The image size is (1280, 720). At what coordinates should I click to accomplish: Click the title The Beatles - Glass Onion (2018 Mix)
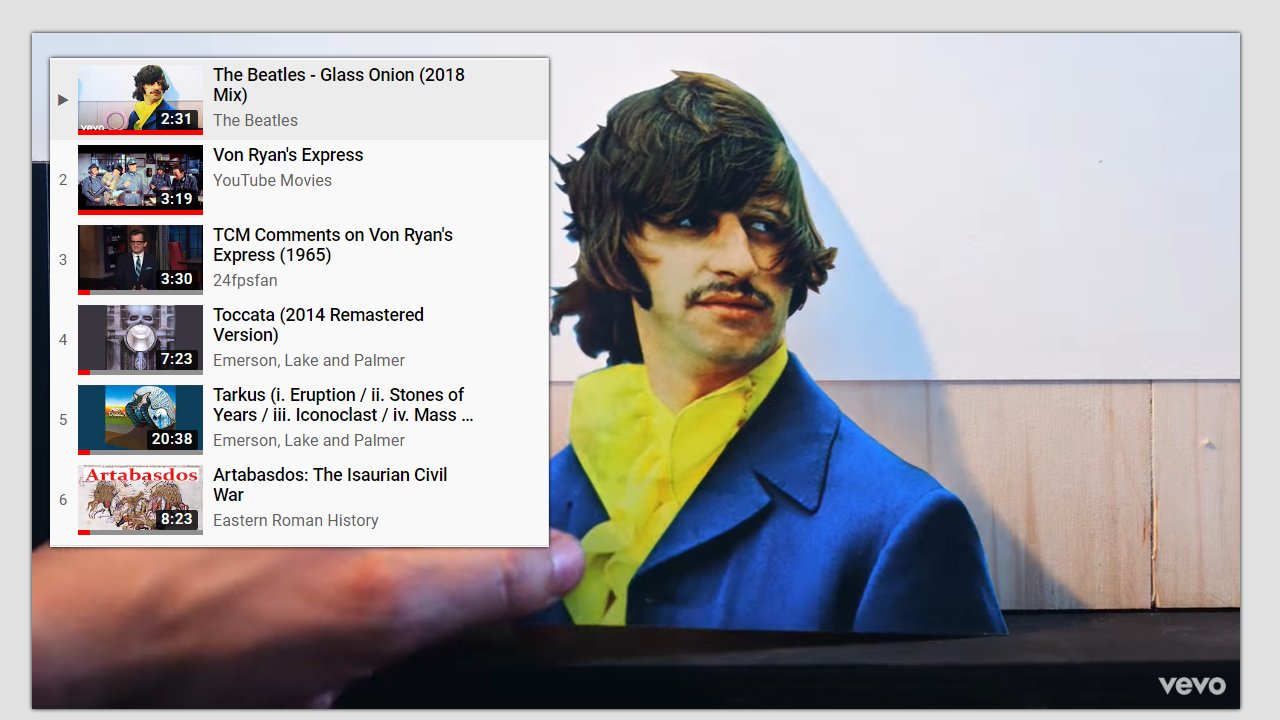tap(339, 85)
